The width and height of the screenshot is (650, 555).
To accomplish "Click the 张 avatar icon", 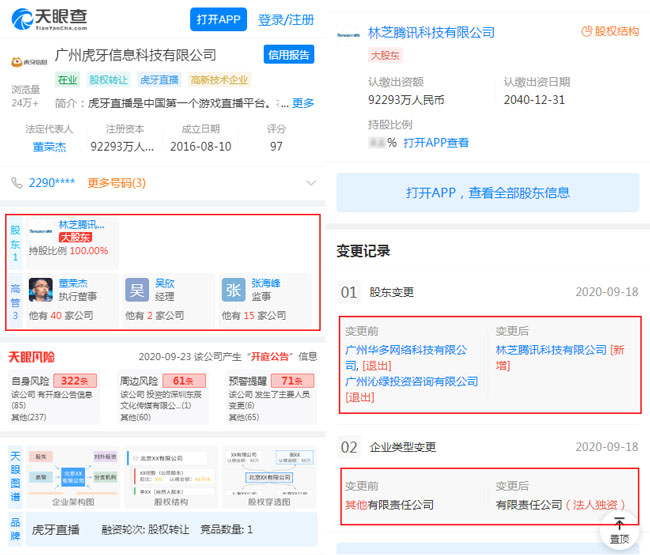I will click(x=233, y=290).
